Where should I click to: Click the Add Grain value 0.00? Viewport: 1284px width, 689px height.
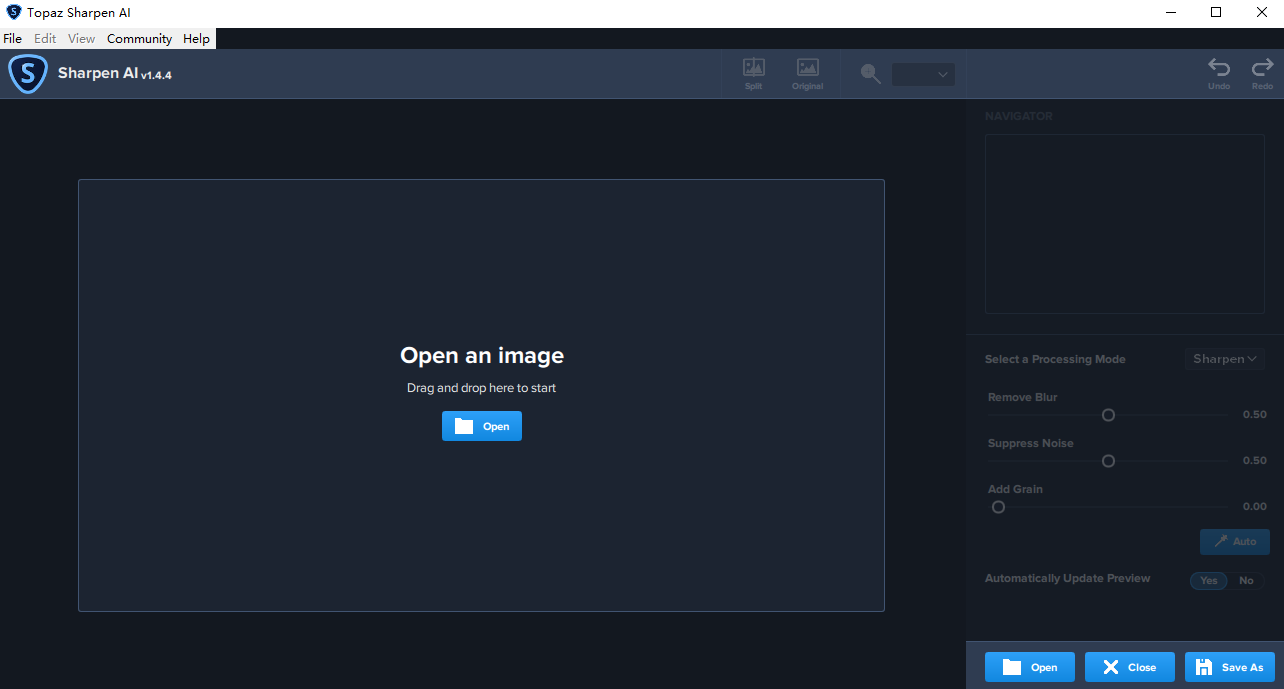[1254, 507]
